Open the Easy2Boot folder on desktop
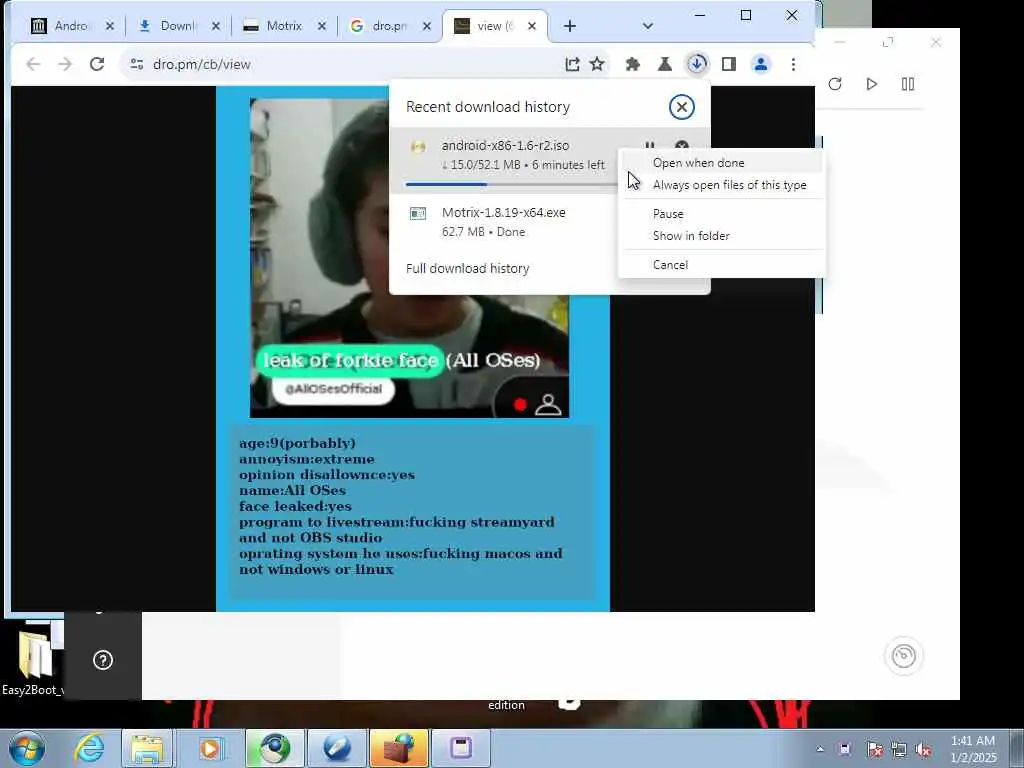The image size is (1024, 768). tap(33, 661)
